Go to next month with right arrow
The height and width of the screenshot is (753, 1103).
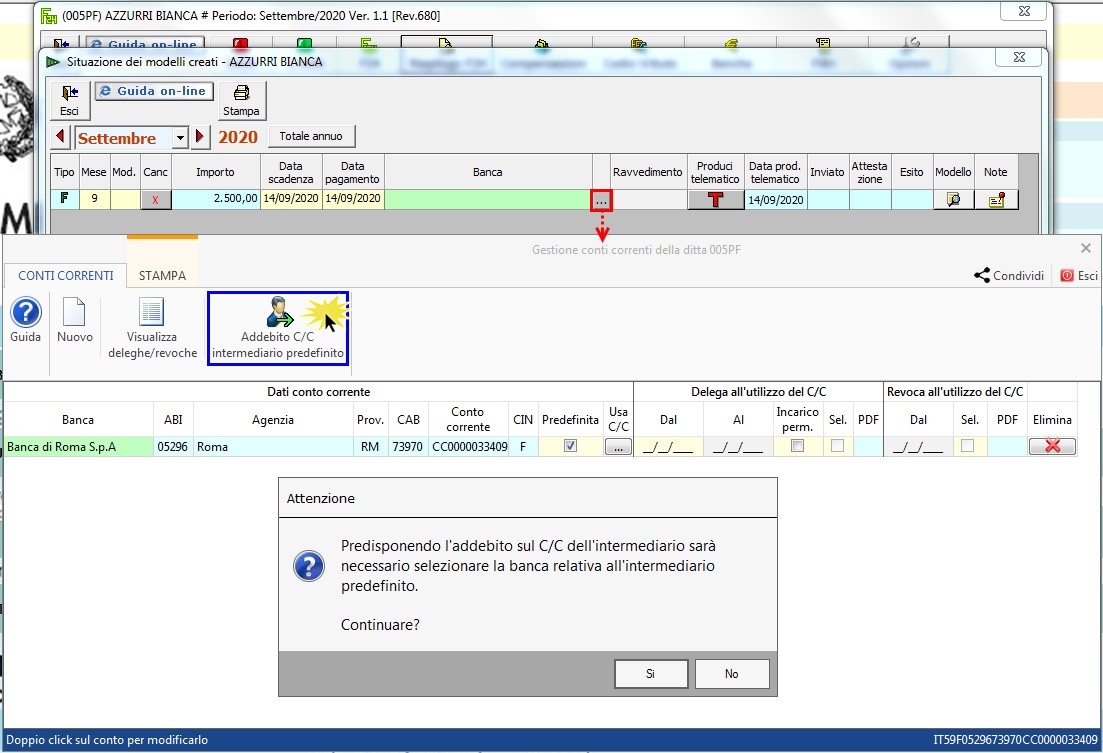[200, 137]
